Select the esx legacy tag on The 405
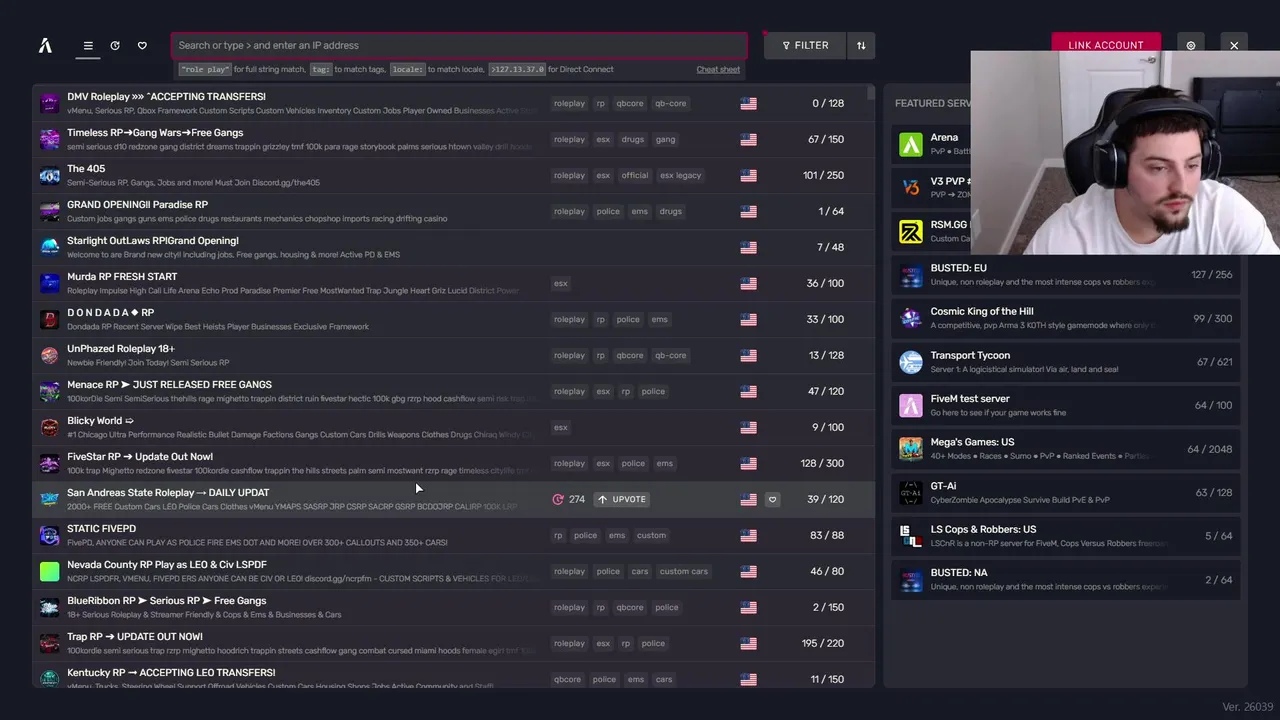The width and height of the screenshot is (1280, 720). pyautogui.click(x=681, y=175)
